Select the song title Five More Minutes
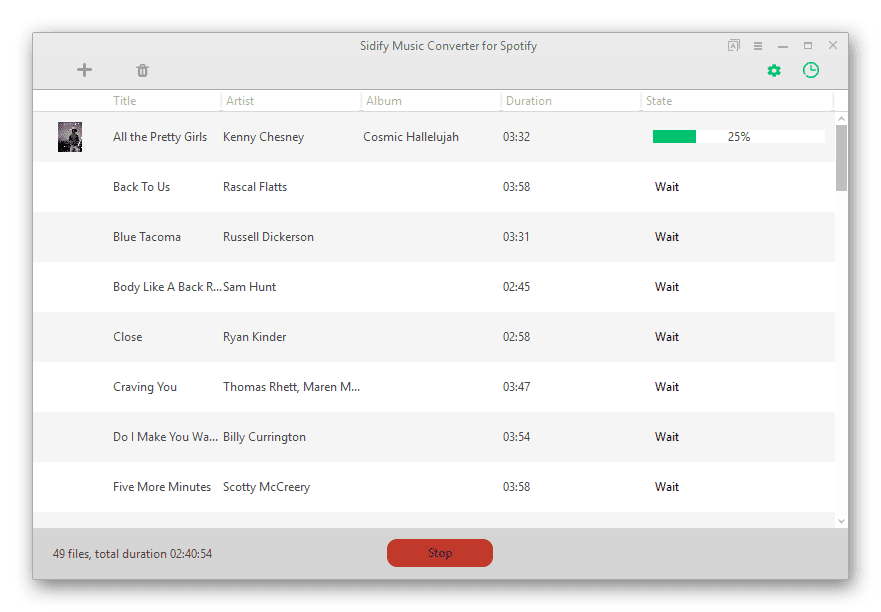This screenshot has height=612, width=881. (162, 487)
